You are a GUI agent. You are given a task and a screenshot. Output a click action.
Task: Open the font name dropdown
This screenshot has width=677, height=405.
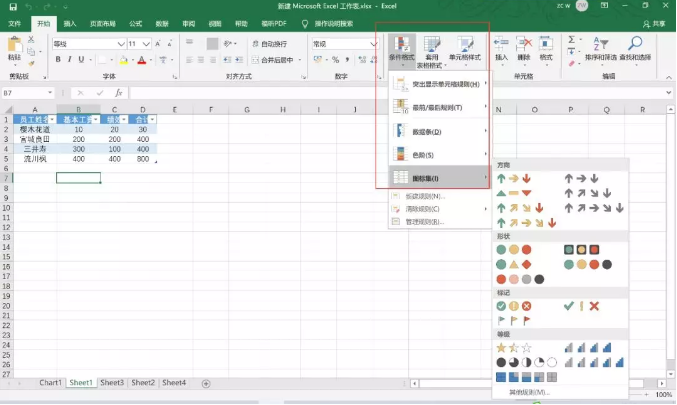point(121,44)
